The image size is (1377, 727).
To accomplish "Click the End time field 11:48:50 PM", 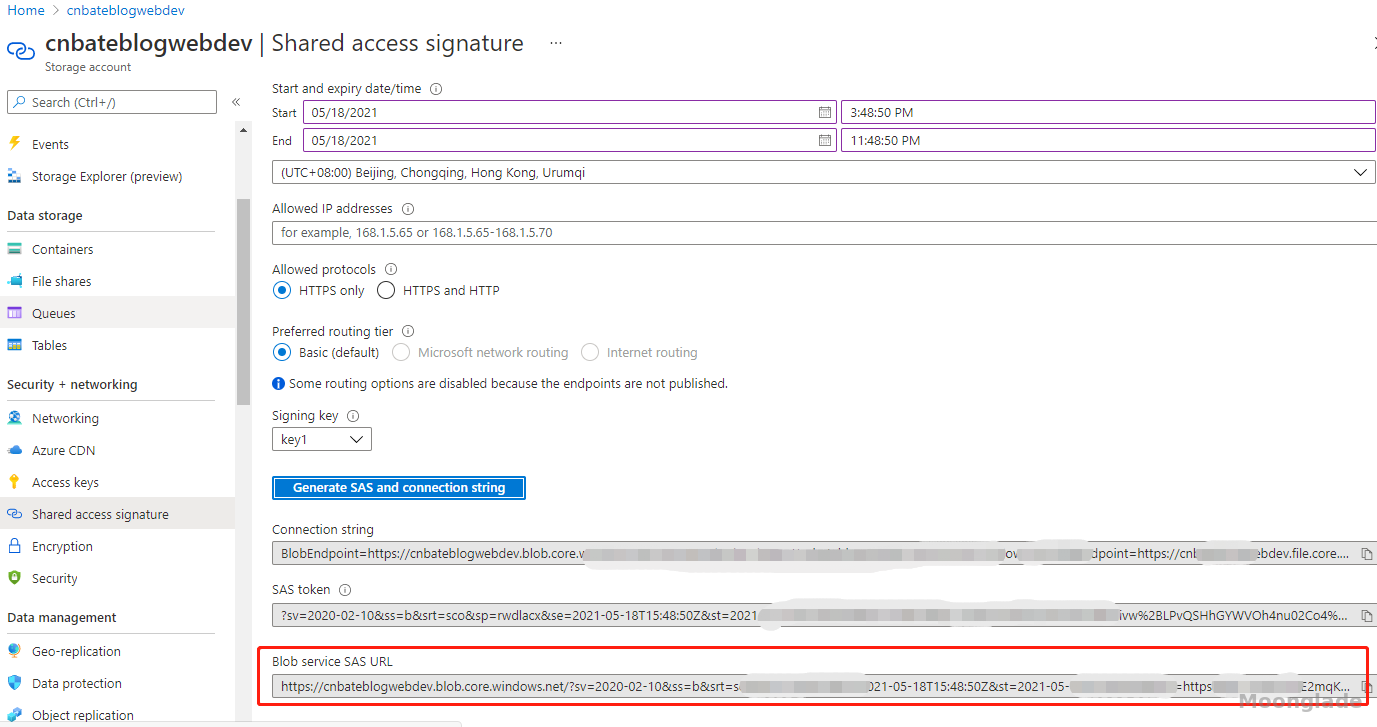I will pos(1108,140).
